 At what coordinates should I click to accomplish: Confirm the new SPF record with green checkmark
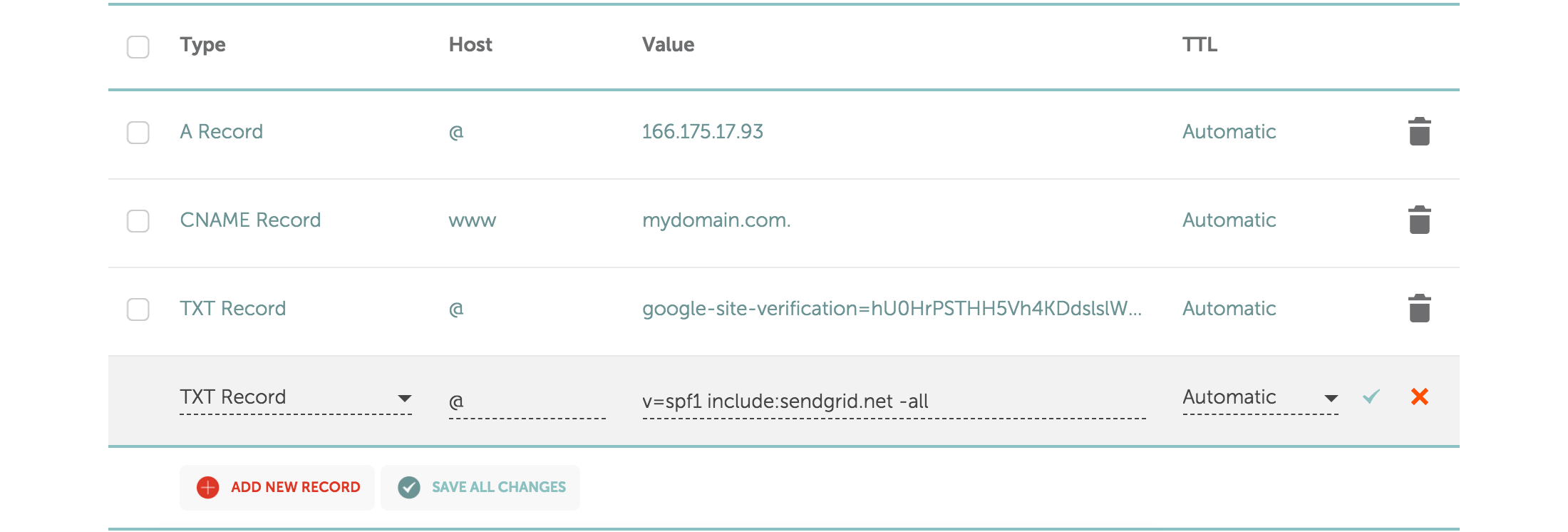[x=1371, y=397]
